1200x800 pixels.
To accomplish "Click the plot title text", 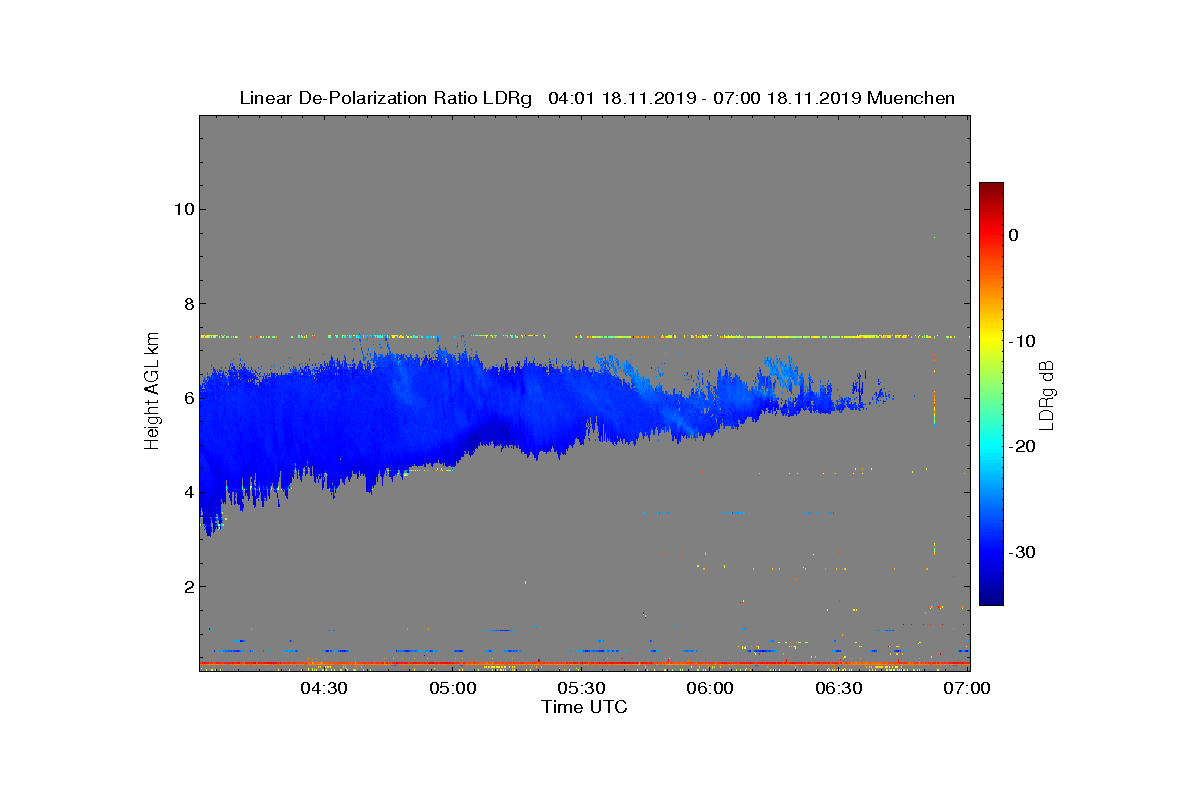I will [597, 98].
